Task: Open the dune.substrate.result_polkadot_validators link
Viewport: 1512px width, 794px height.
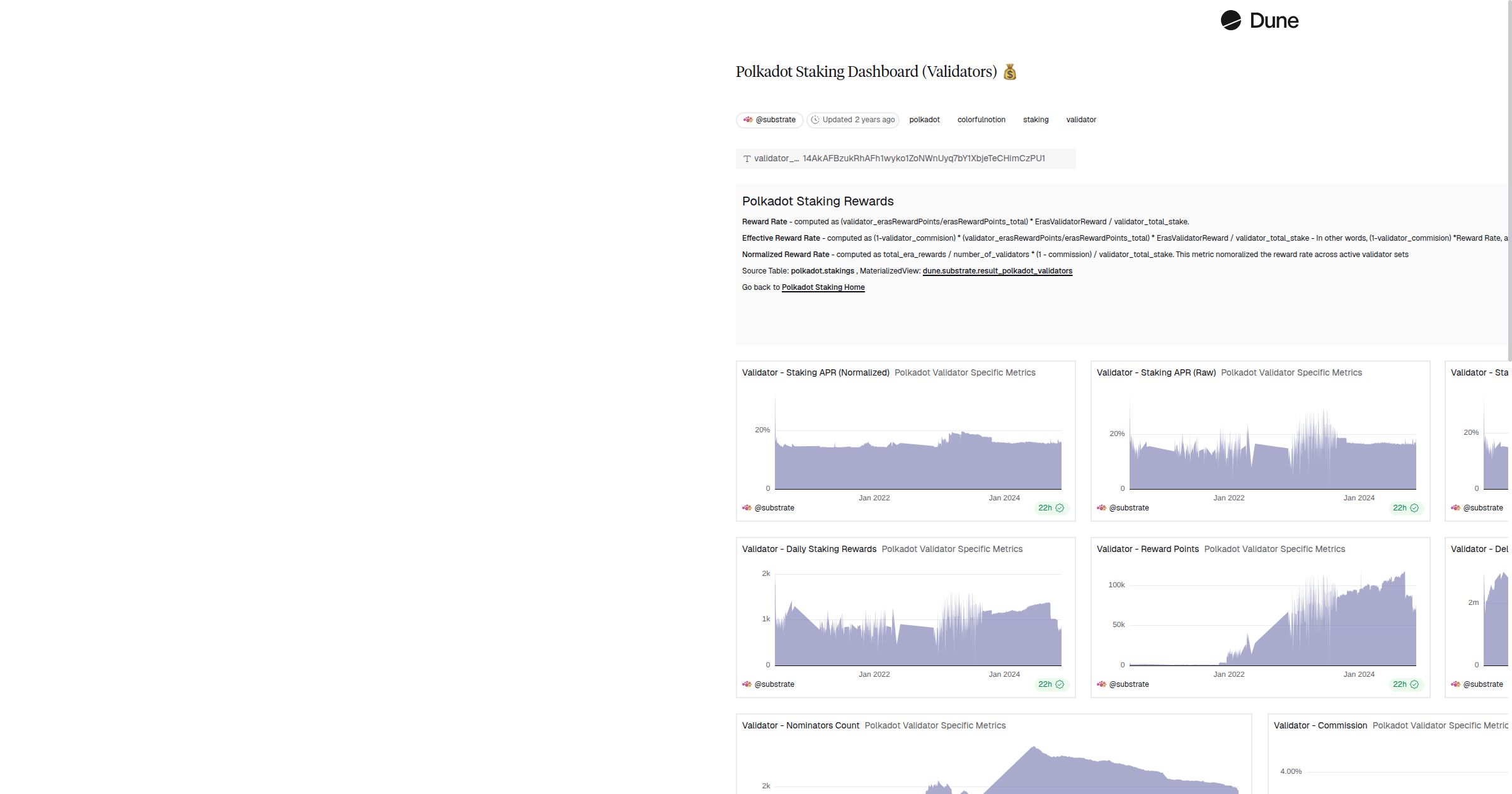Action: pos(997,270)
